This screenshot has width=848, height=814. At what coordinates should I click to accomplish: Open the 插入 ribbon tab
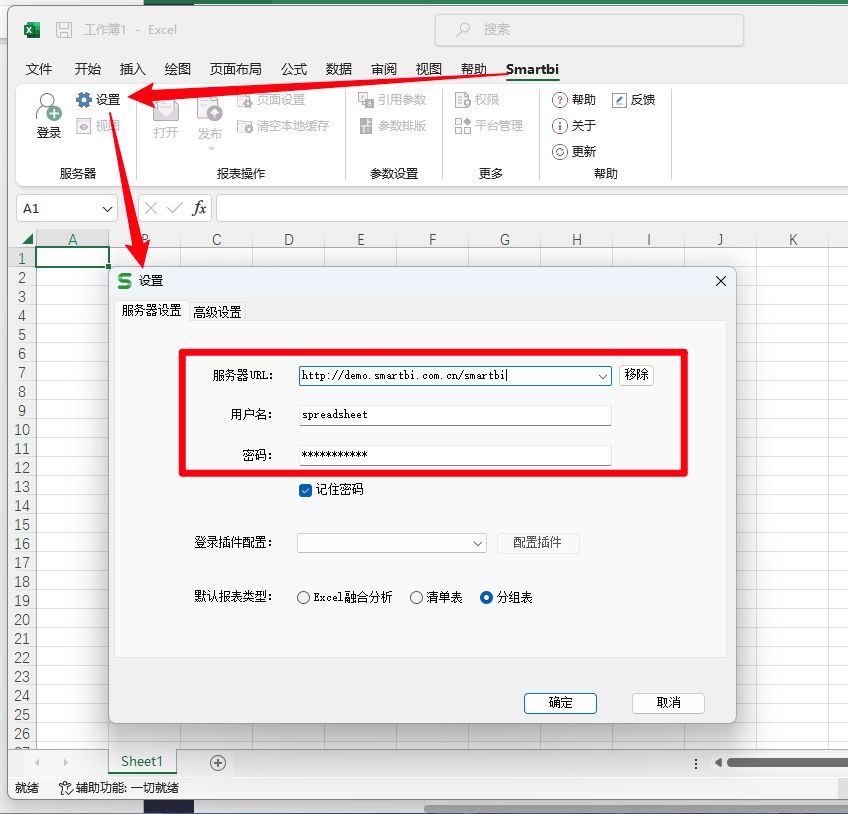point(135,69)
